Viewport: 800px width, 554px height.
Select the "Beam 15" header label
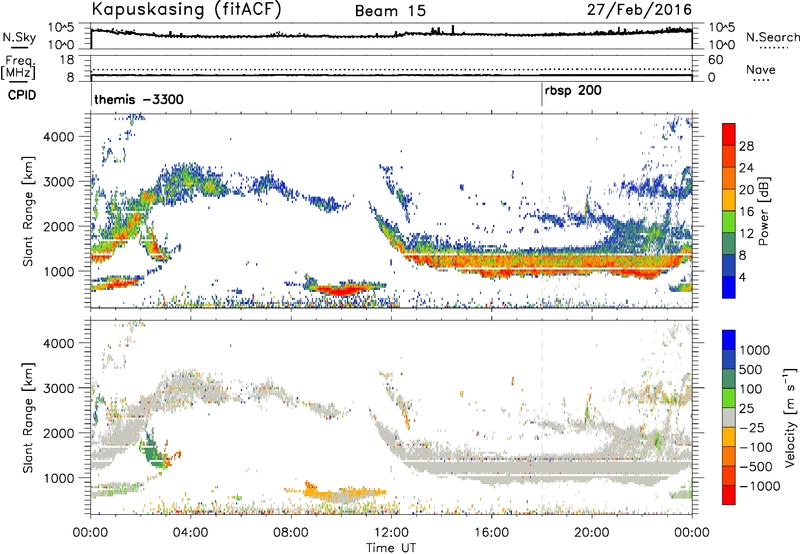click(390, 11)
